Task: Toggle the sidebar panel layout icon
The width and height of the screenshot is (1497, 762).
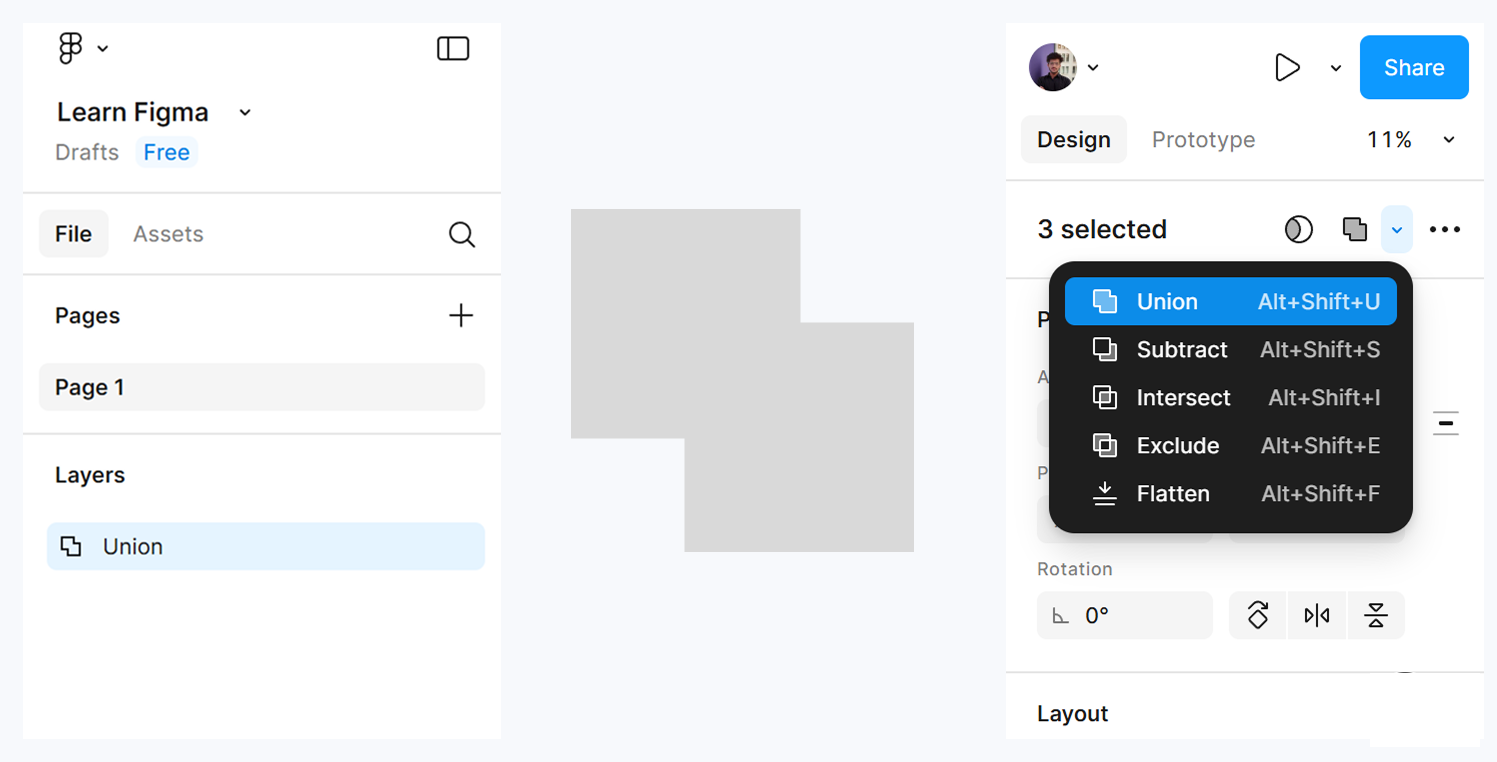Action: click(x=453, y=48)
